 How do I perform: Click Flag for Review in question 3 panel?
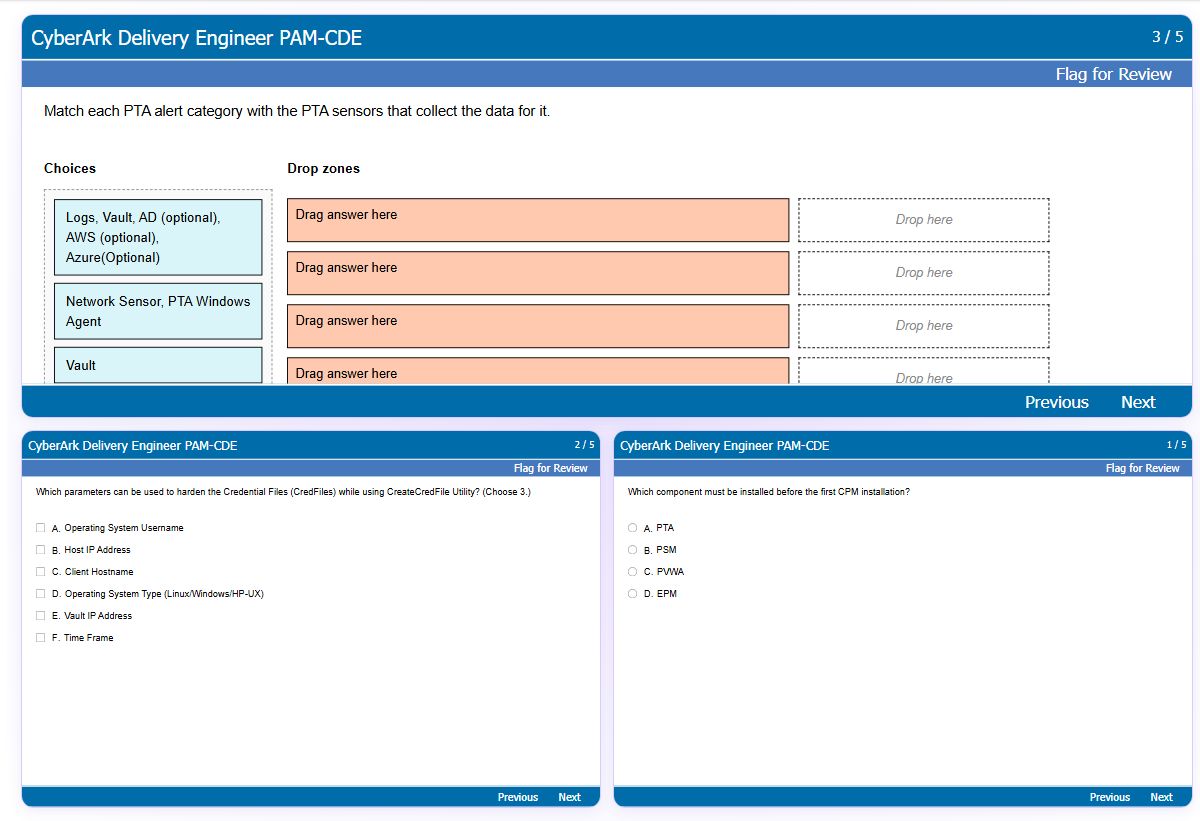coord(1113,74)
